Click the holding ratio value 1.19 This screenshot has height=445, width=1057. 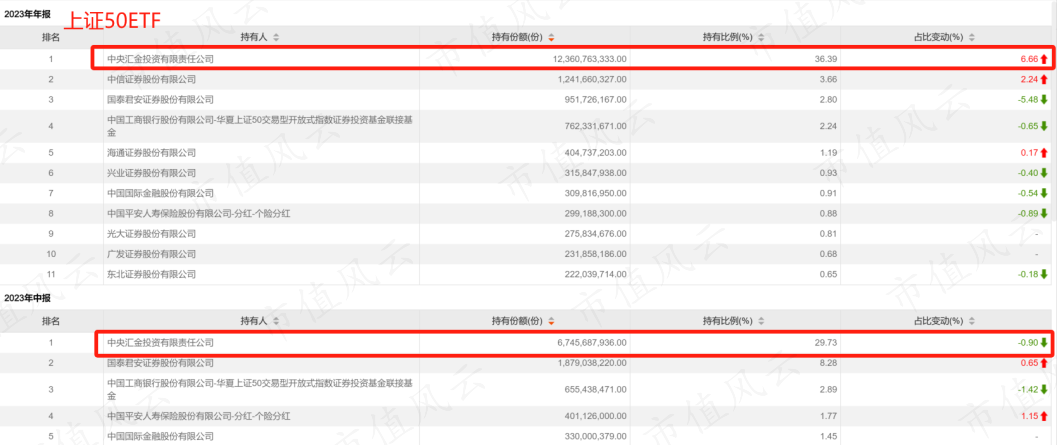[828, 153]
